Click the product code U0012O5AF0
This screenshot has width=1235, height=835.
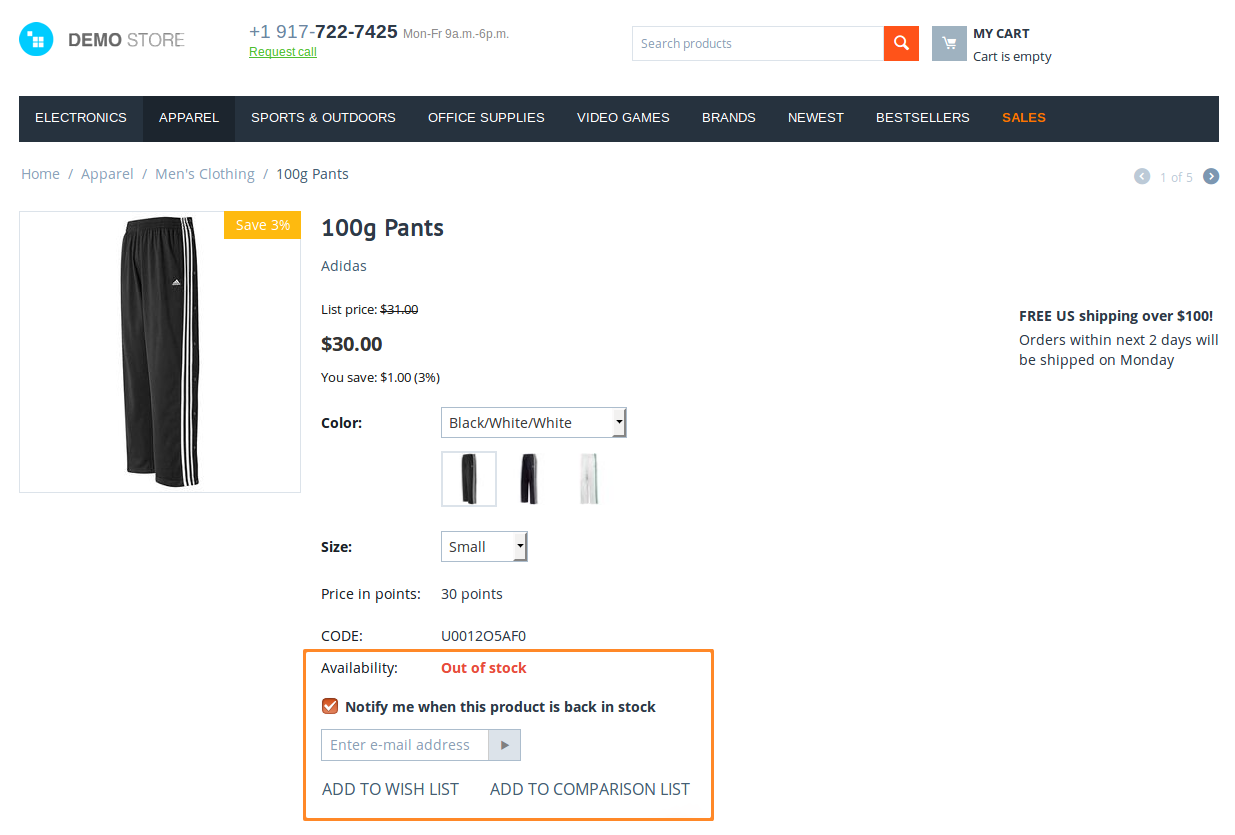click(483, 636)
